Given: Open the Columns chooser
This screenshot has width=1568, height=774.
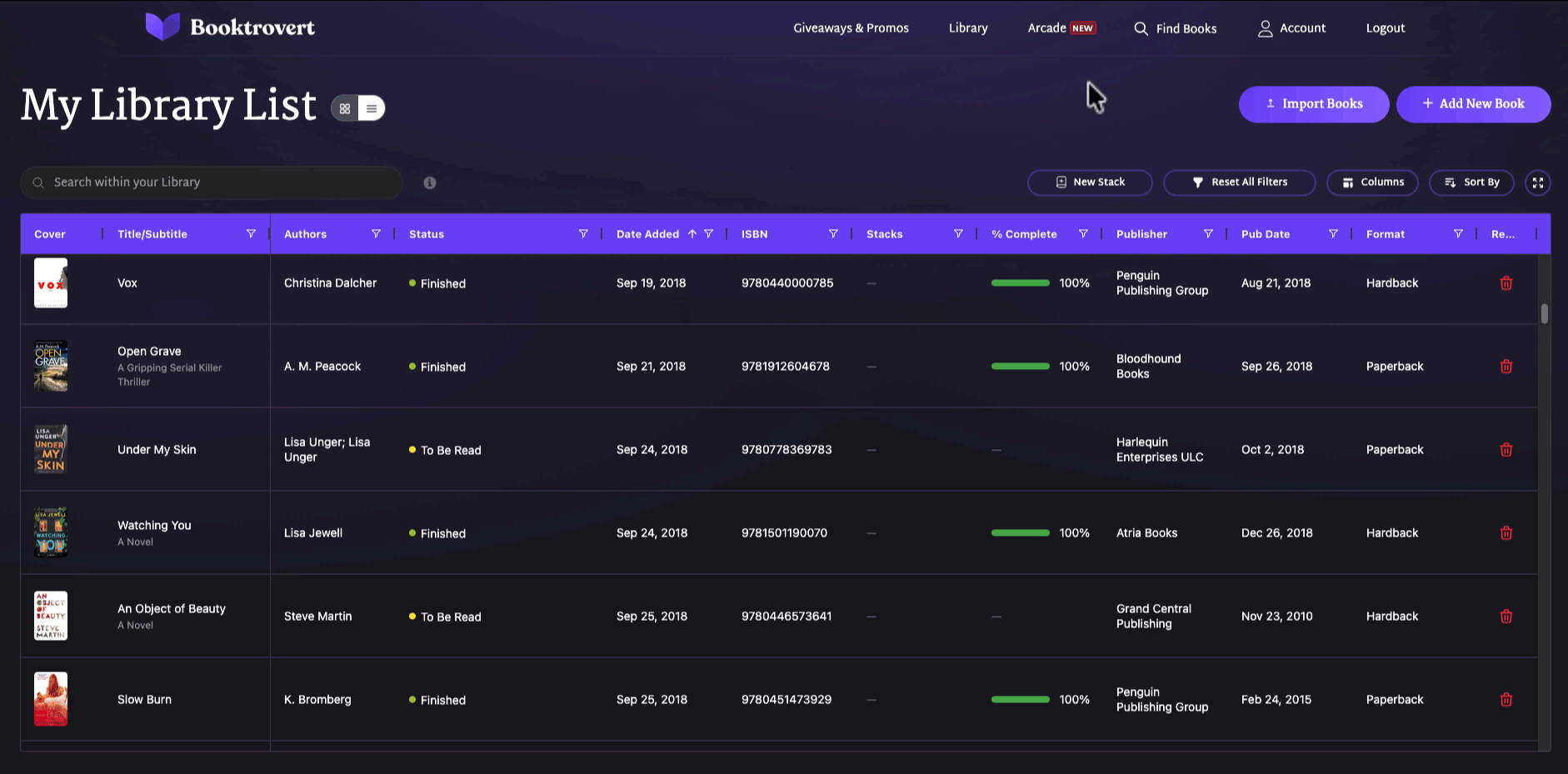Looking at the screenshot, I should pos(1372,182).
